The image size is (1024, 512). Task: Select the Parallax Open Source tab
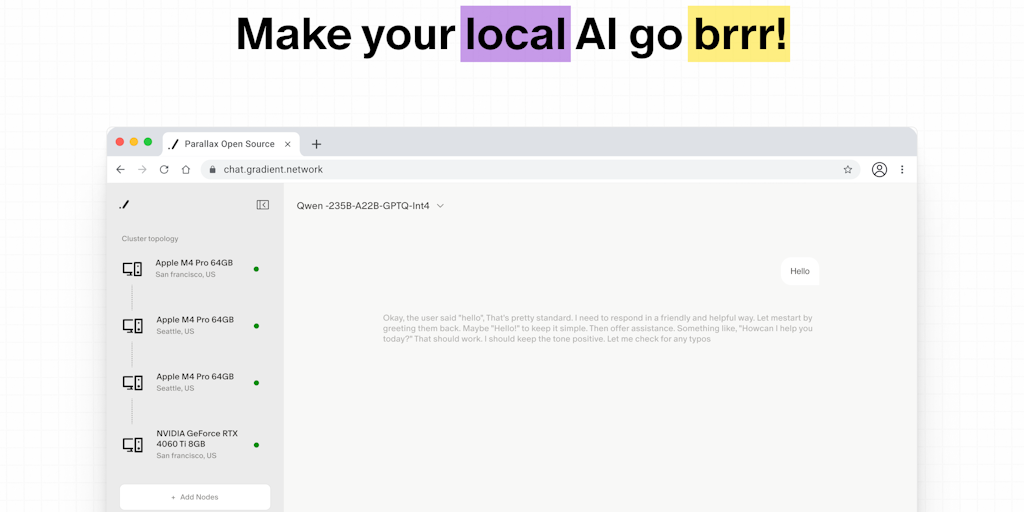(x=231, y=144)
